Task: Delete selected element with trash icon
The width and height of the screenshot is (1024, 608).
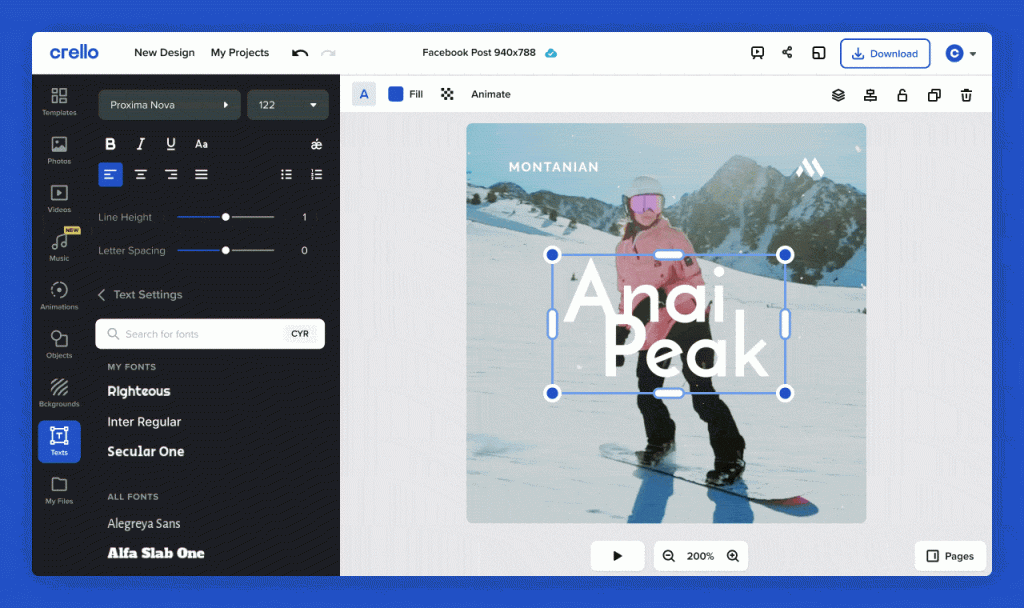Action: pyautogui.click(x=966, y=95)
